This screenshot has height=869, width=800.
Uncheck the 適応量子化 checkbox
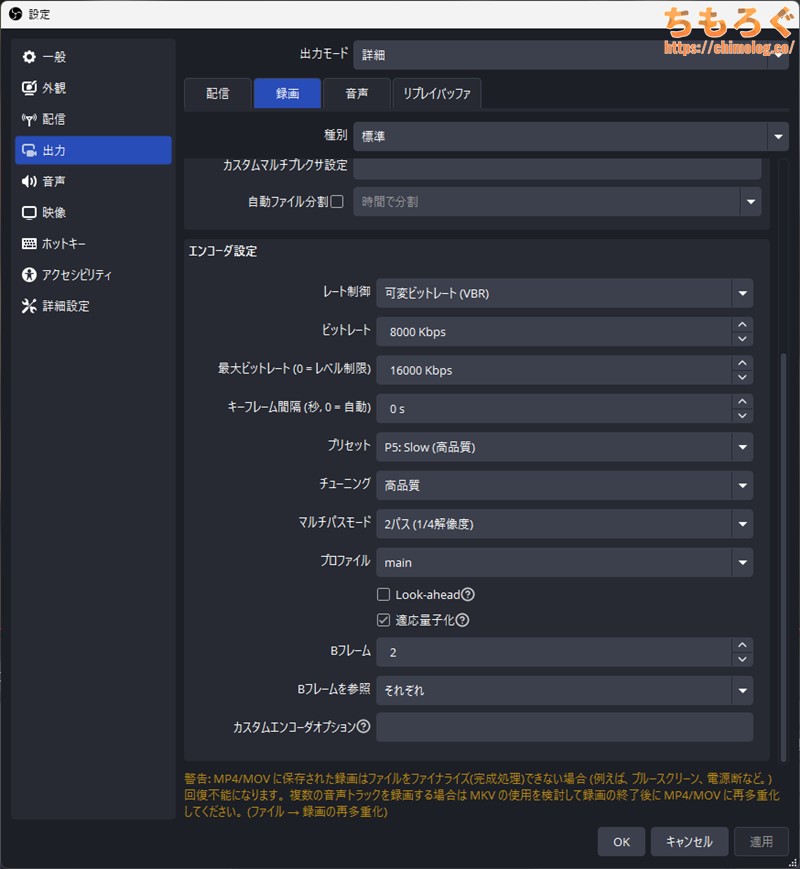pyautogui.click(x=383, y=620)
